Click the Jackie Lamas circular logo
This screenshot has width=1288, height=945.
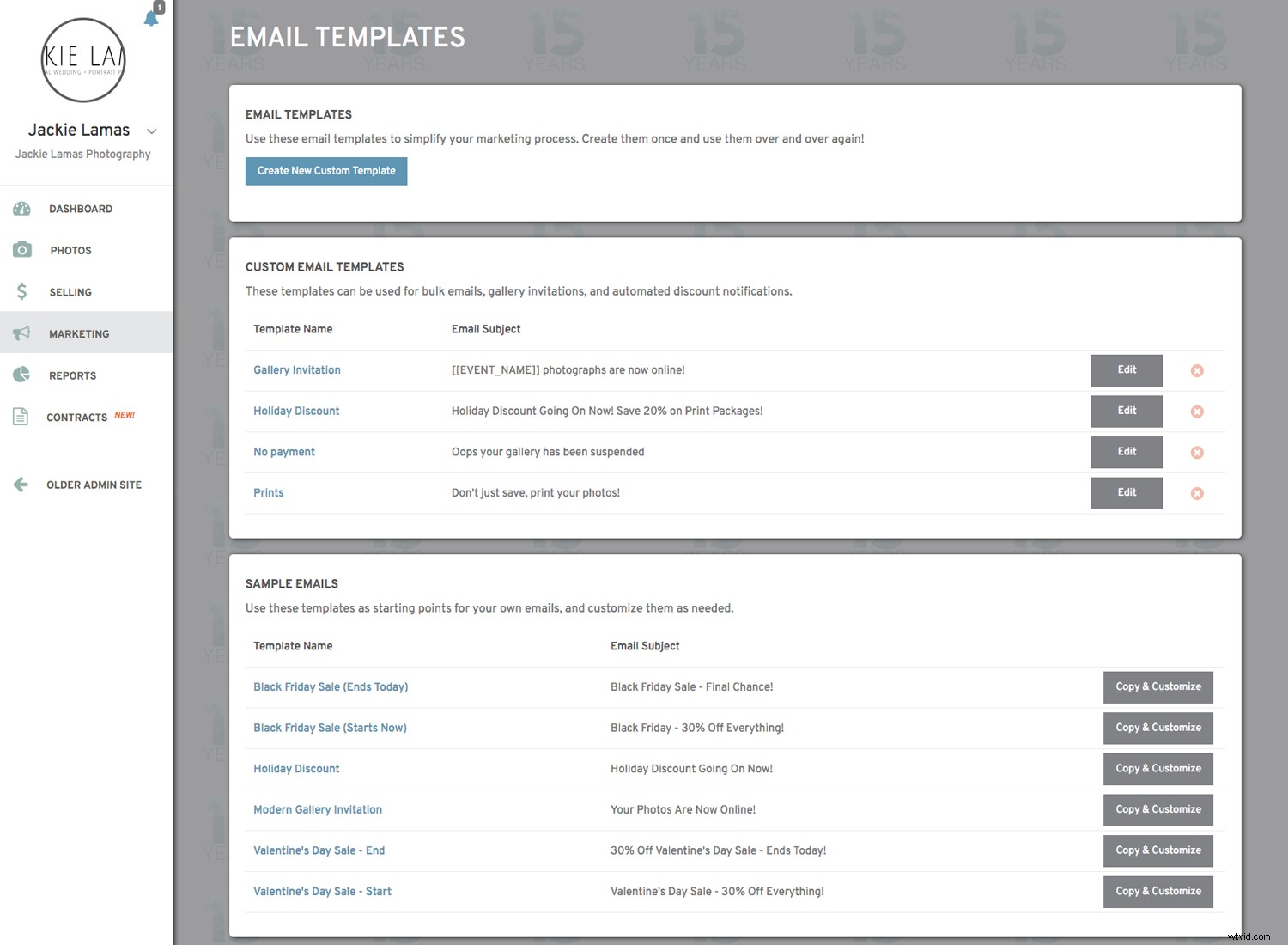[84, 59]
